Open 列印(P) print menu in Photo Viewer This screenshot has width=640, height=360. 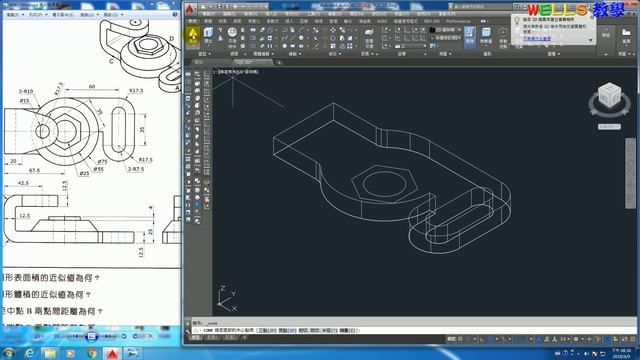(38, 15)
